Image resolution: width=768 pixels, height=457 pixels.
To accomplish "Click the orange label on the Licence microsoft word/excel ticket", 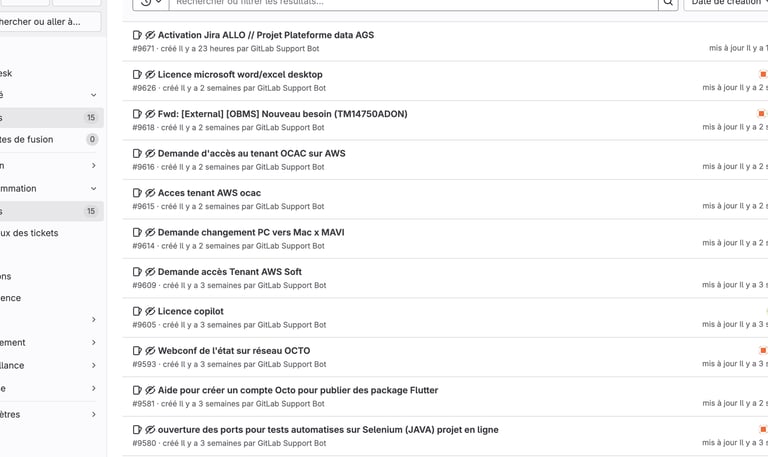I will [763, 74].
